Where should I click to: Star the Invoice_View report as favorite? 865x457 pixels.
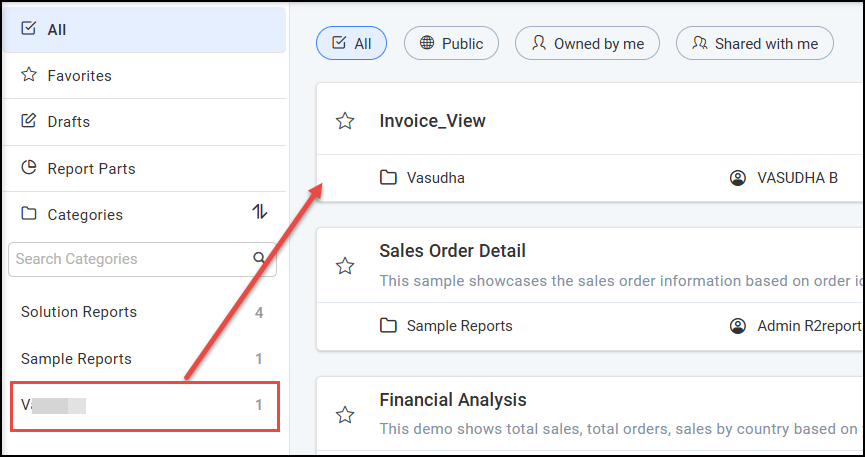(345, 121)
